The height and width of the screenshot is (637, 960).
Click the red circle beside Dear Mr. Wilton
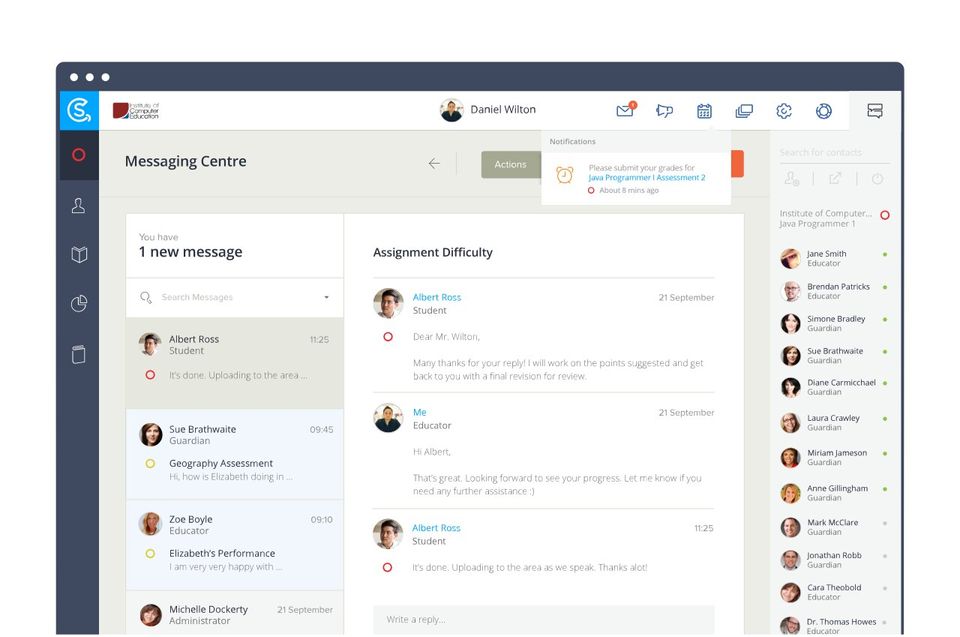[x=388, y=337]
